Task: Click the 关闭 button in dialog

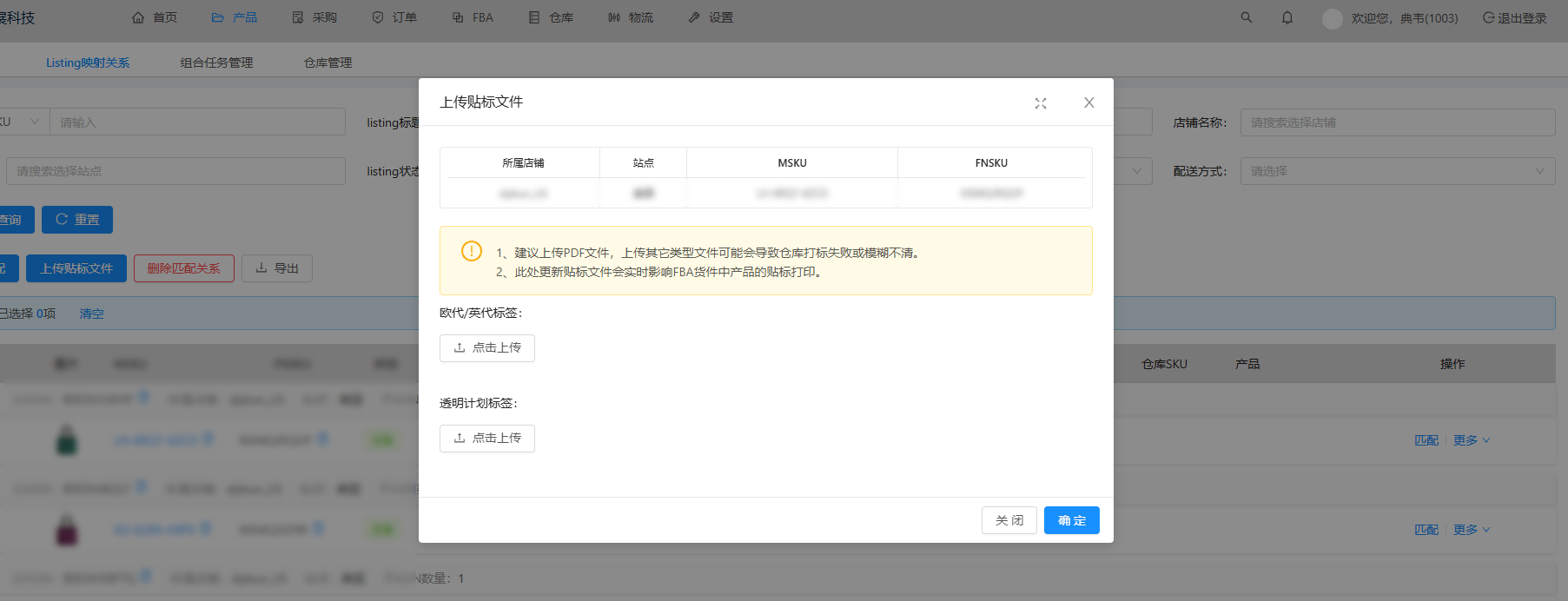Action: pos(1009,520)
